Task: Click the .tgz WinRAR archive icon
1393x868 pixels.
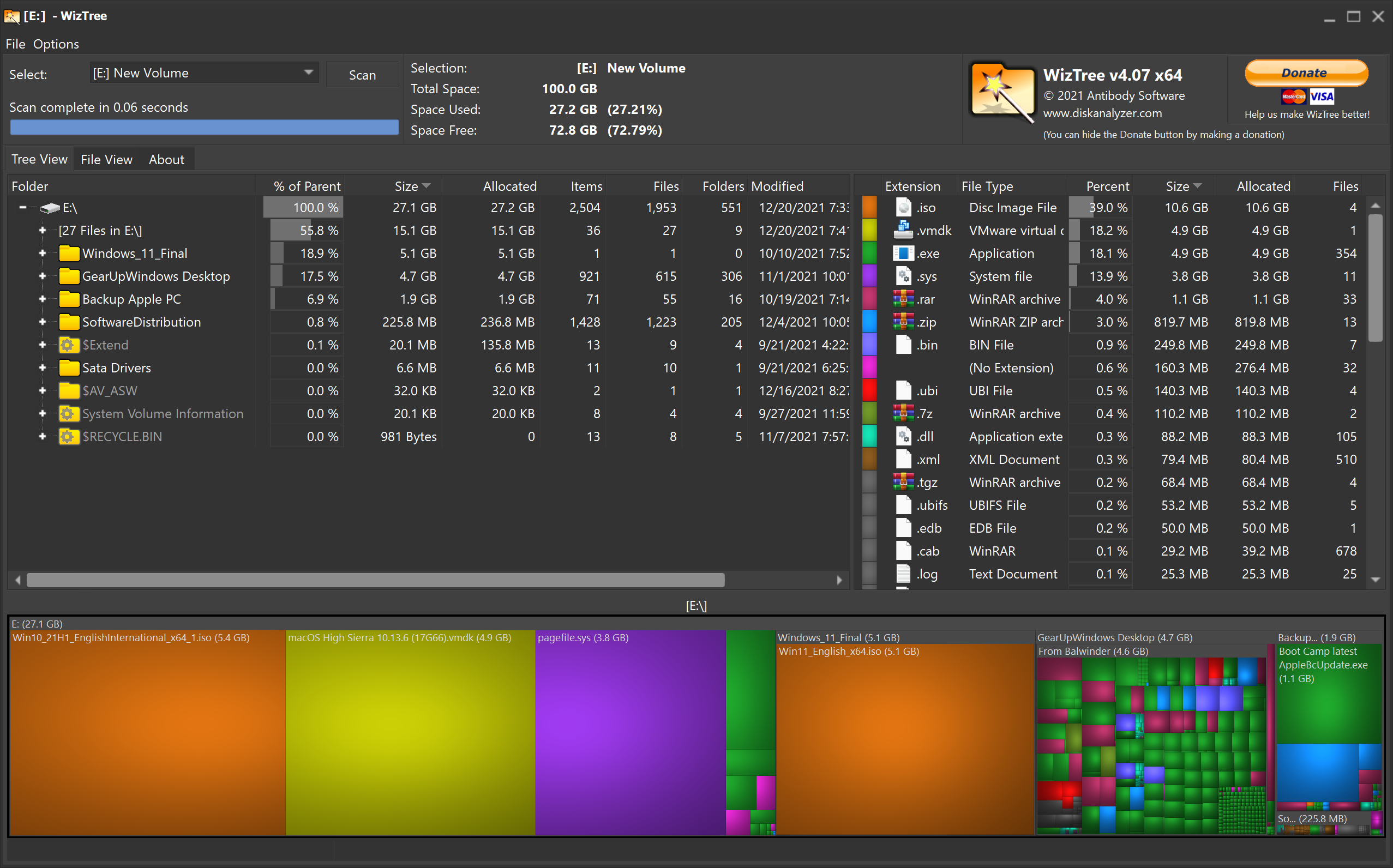Action: [x=904, y=482]
